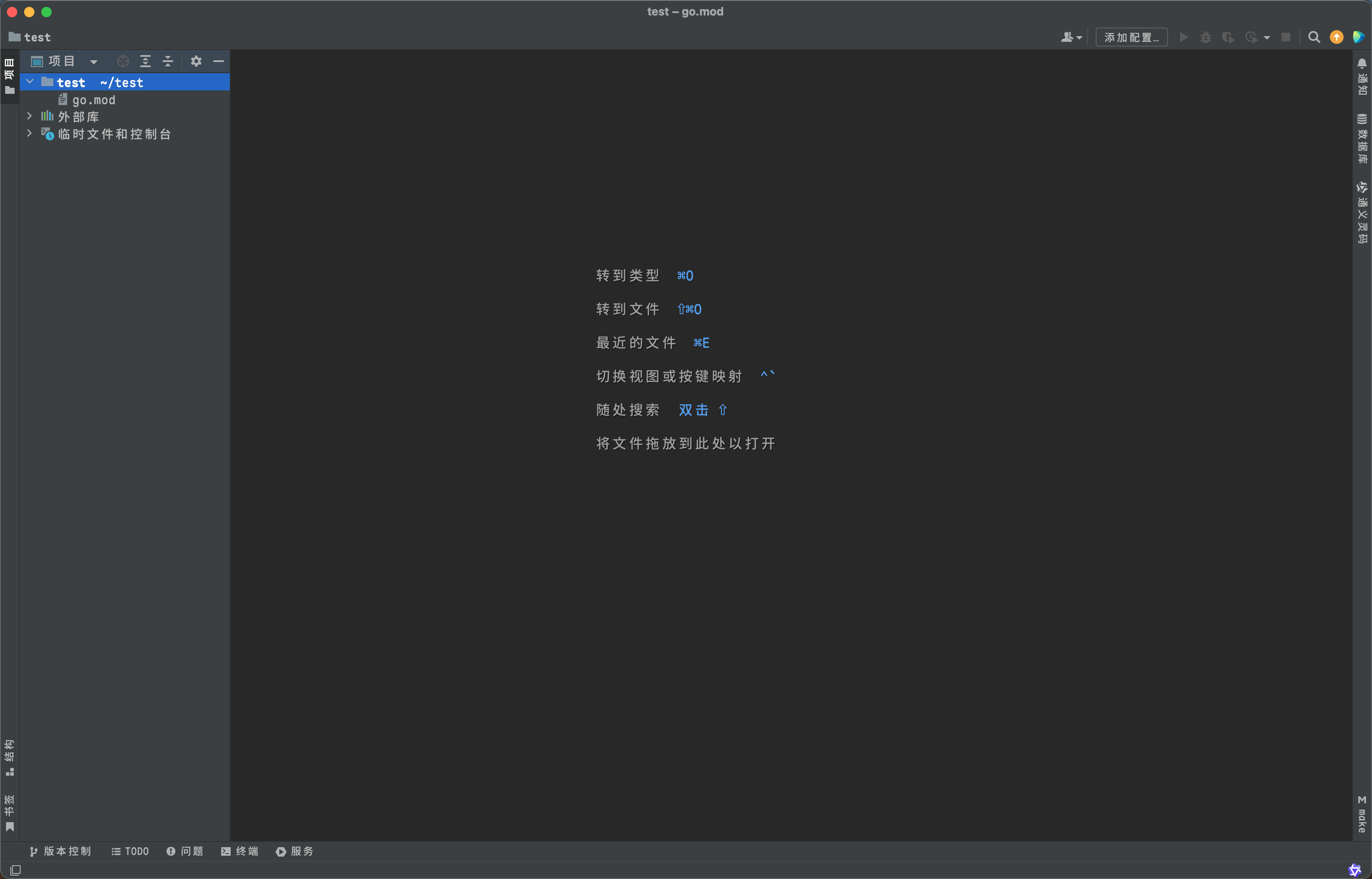Open the user account dropdown
This screenshot has width=1372, height=879.
[x=1071, y=37]
